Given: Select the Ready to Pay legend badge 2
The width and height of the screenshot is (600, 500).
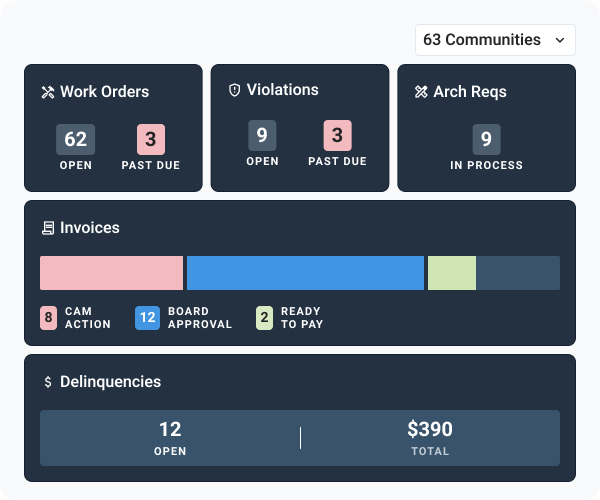Looking at the screenshot, I should pos(264,318).
